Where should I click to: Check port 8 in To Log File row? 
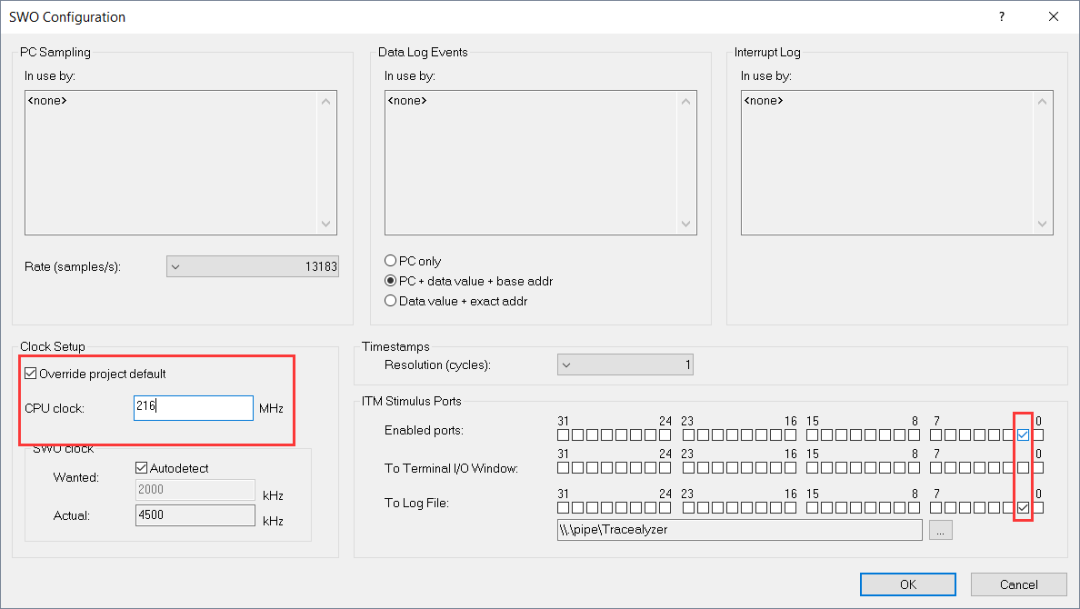pos(914,508)
